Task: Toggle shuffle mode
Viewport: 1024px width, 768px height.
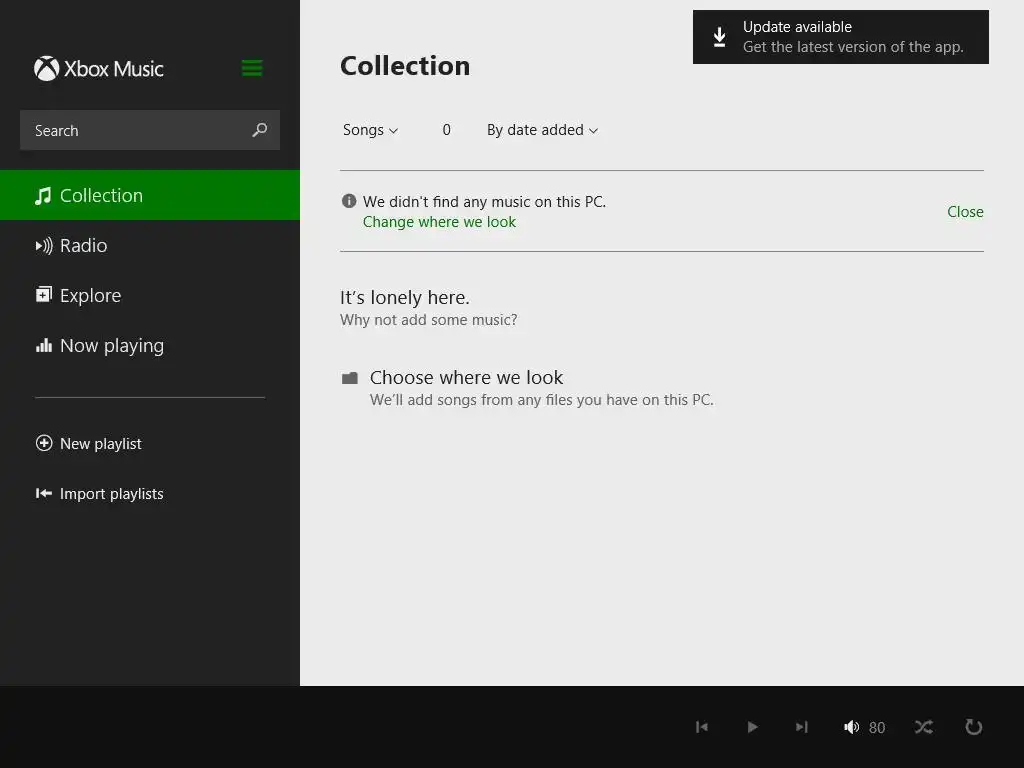Action: 923,727
